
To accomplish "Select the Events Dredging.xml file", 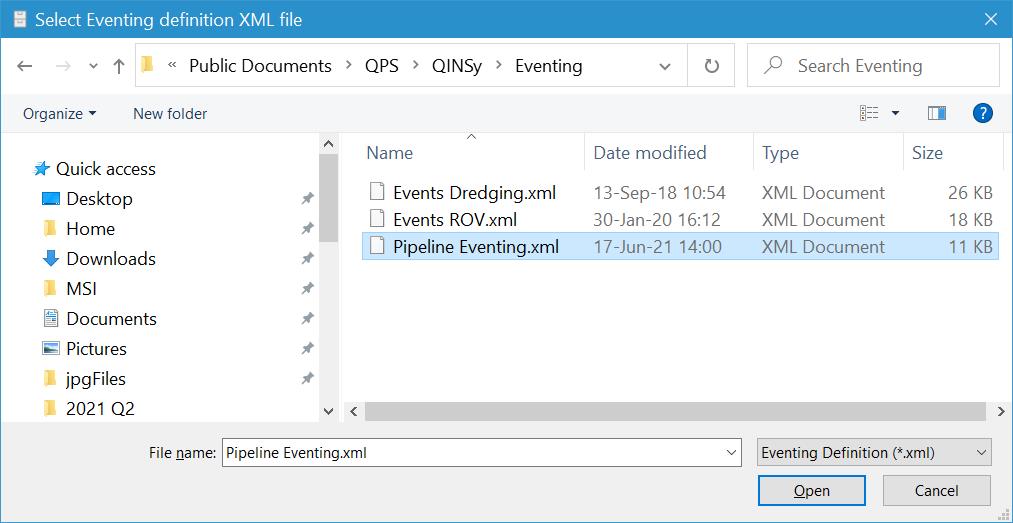I will coord(474,192).
